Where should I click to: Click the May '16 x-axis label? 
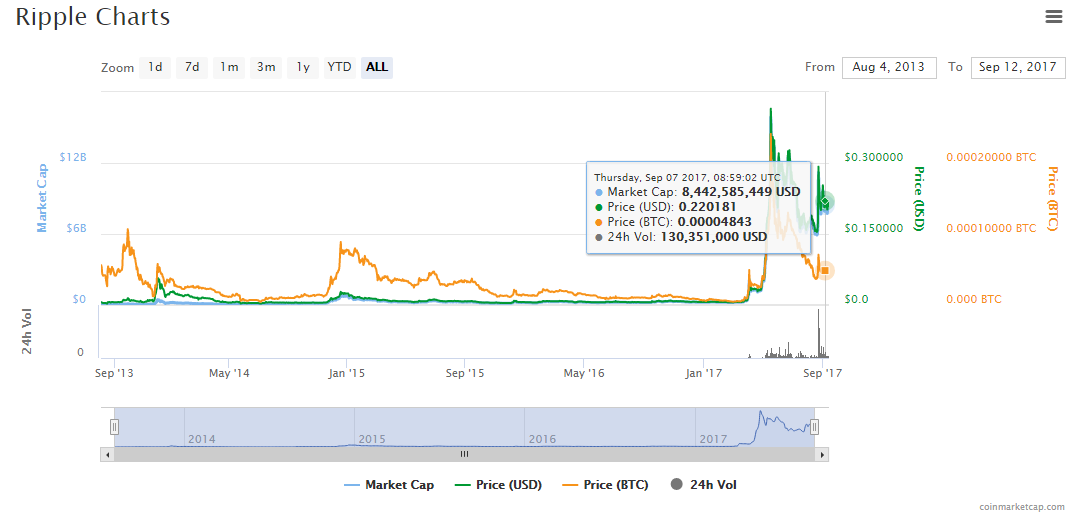click(x=585, y=373)
